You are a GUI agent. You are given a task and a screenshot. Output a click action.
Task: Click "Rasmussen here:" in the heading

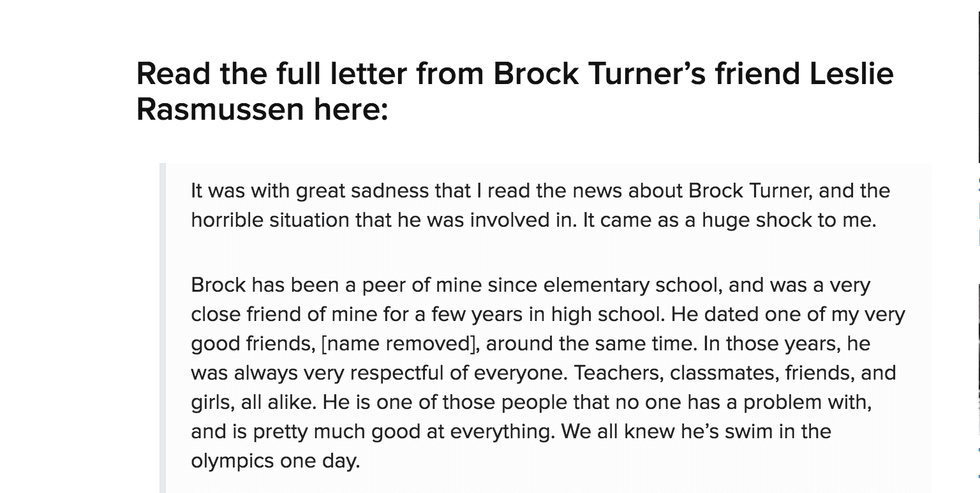pyautogui.click(x=261, y=110)
